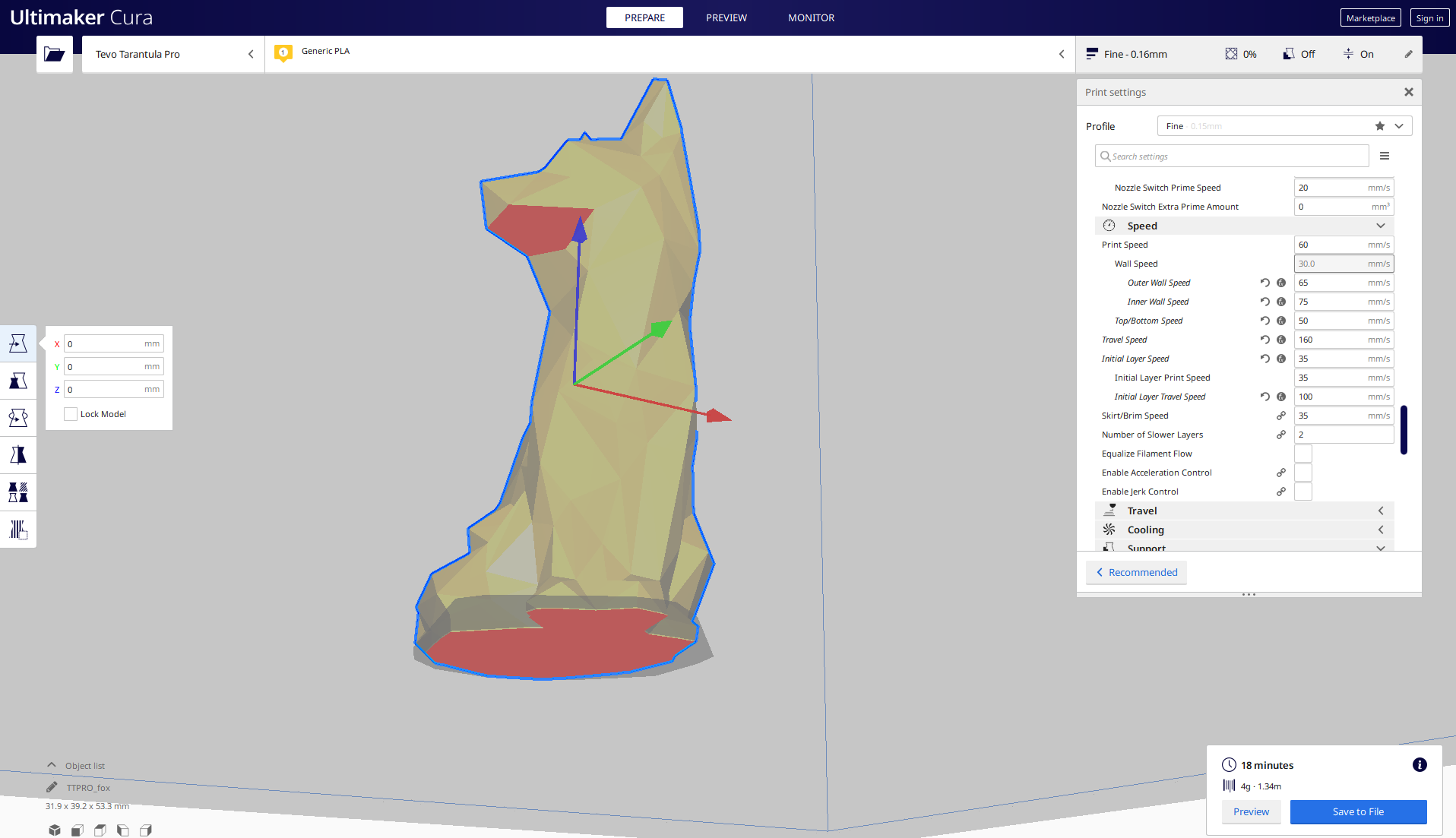1456x838 pixels.
Task: Reset Top/Bottom Speed to default
Action: tap(1265, 321)
